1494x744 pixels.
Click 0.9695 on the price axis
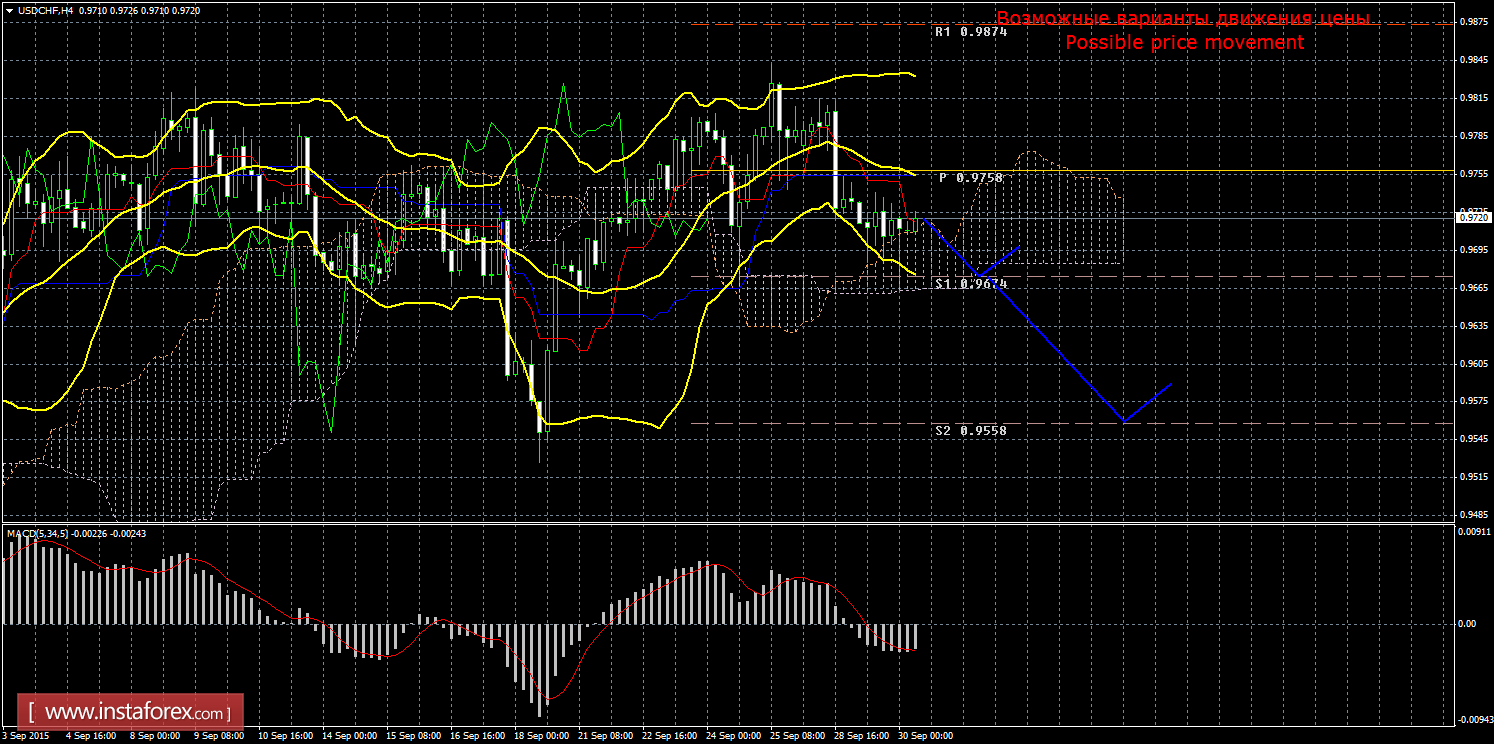1472,249
